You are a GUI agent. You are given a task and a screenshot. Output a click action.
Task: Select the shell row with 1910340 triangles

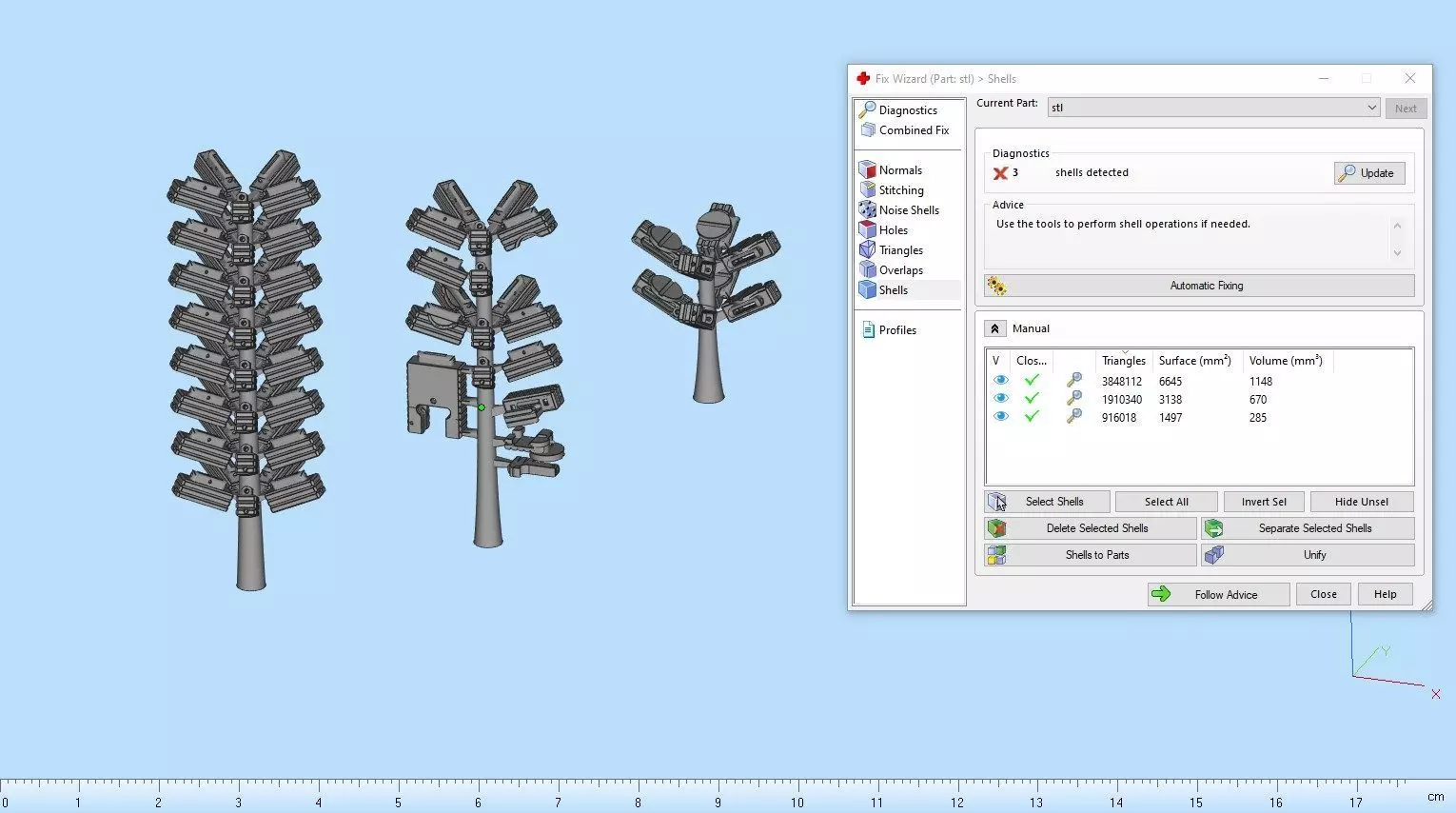pos(1199,399)
